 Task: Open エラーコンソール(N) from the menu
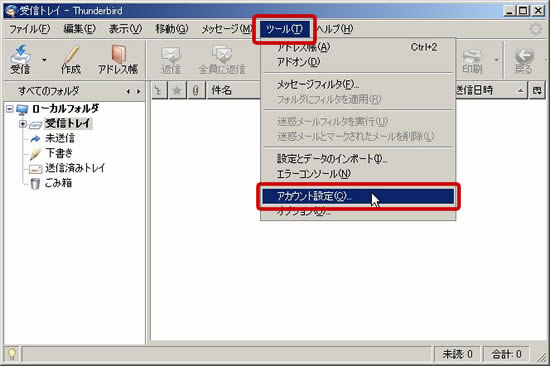358,174
